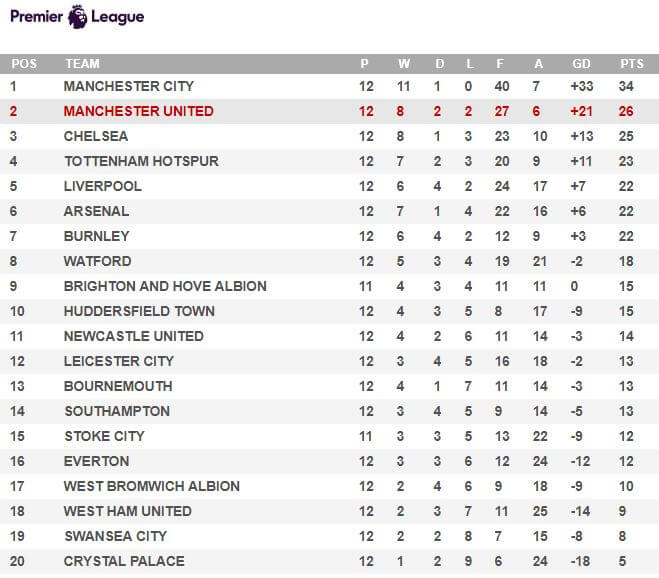Select the GD column header

(x=581, y=64)
